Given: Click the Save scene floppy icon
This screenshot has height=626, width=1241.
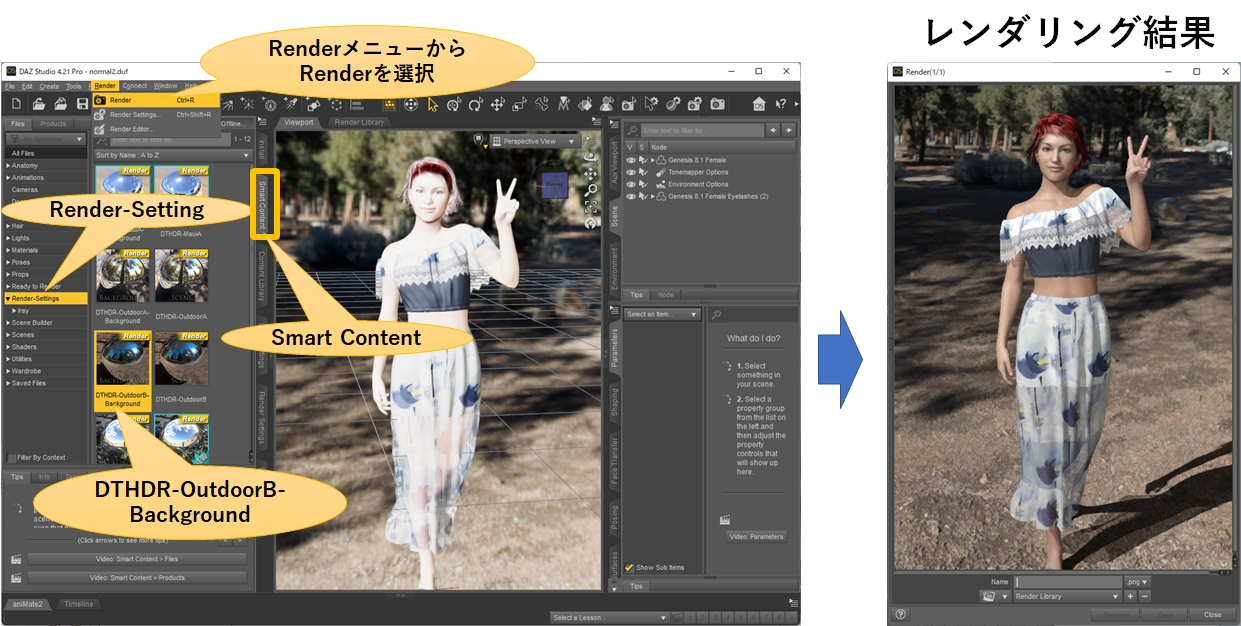Looking at the screenshot, I should pyautogui.click(x=82, y=104).
